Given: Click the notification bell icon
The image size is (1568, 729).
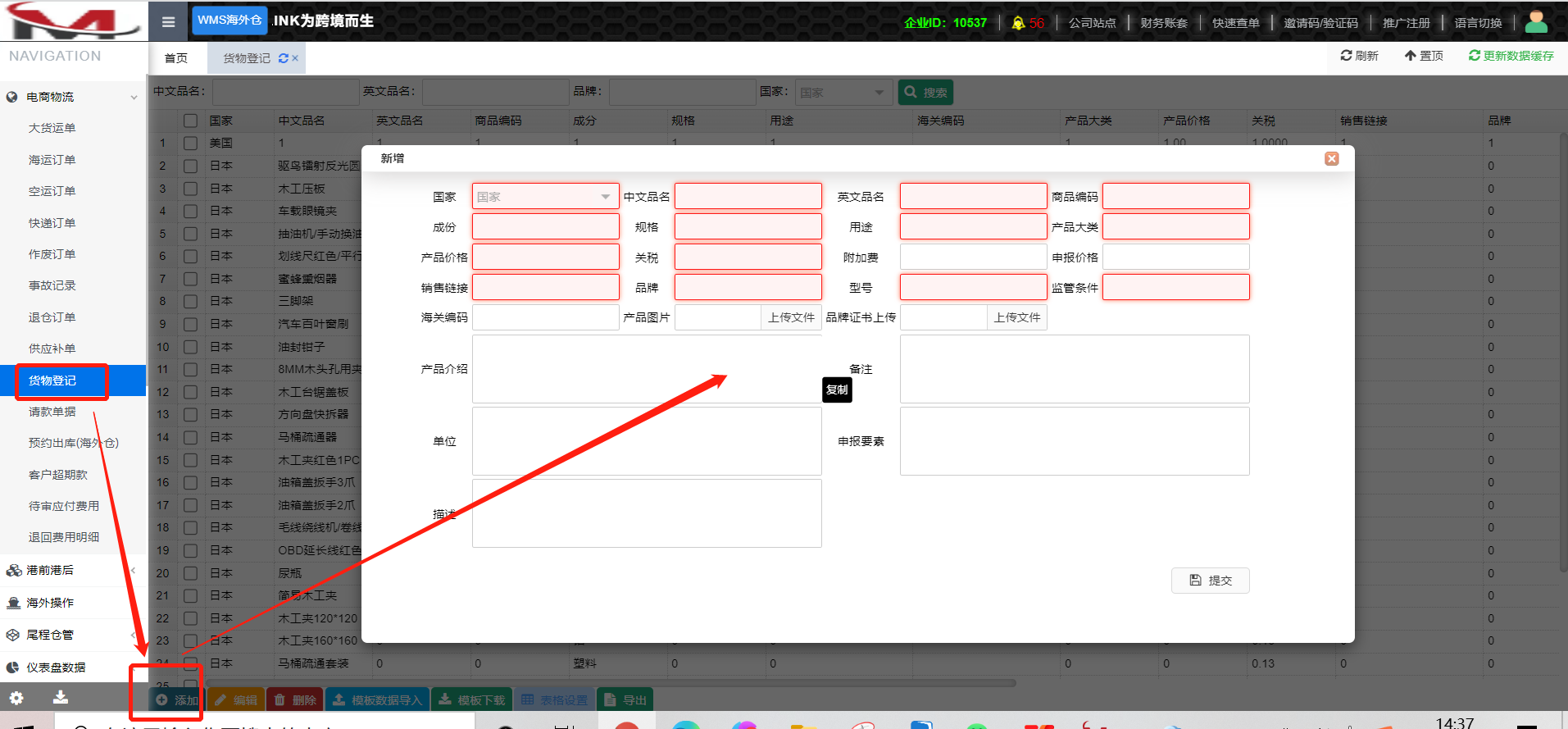Looking at the screenshot, I should pyautogui.click(x=1018, y=23).
